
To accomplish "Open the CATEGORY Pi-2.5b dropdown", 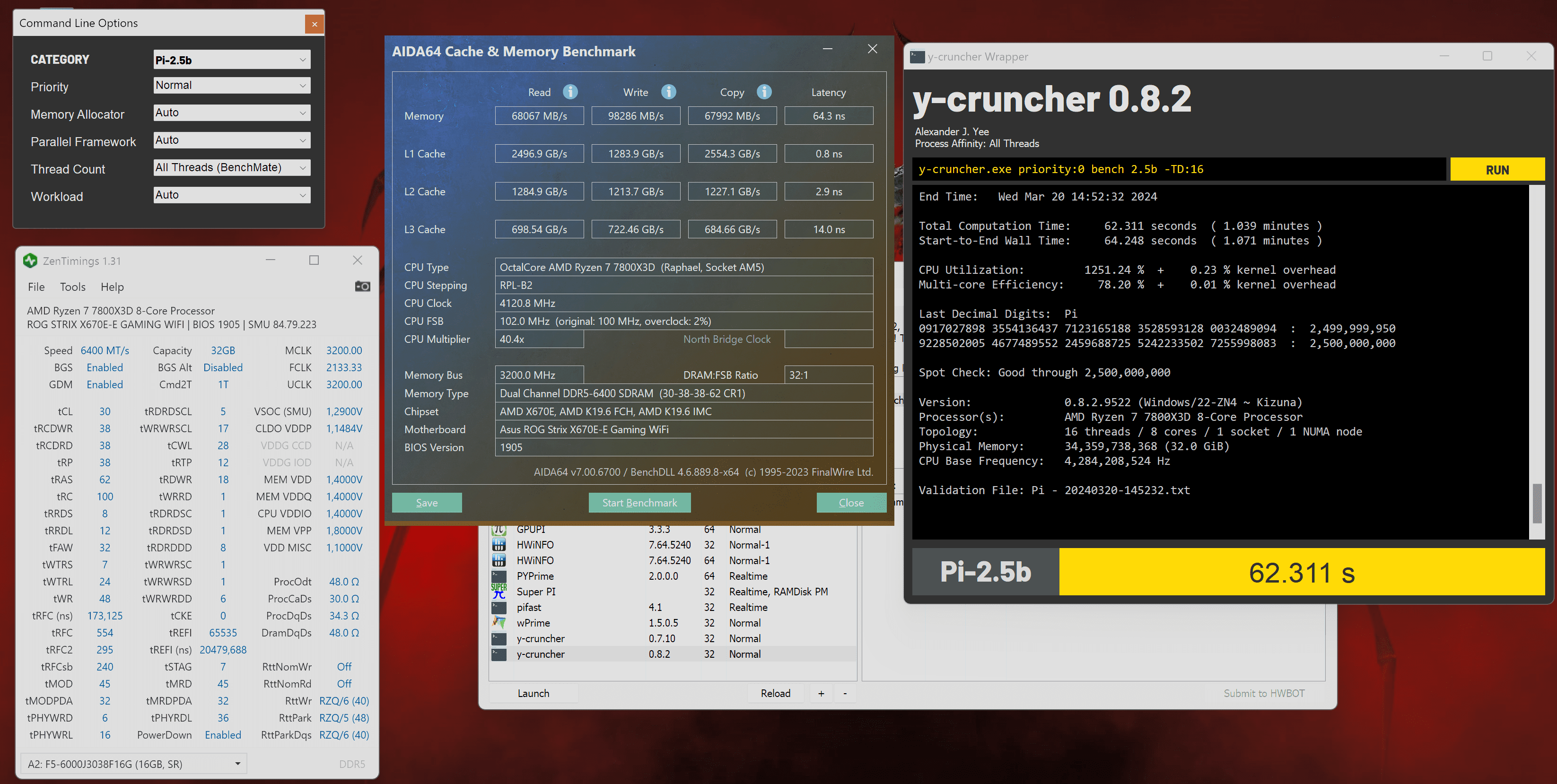I will click(x=231, y=60).
